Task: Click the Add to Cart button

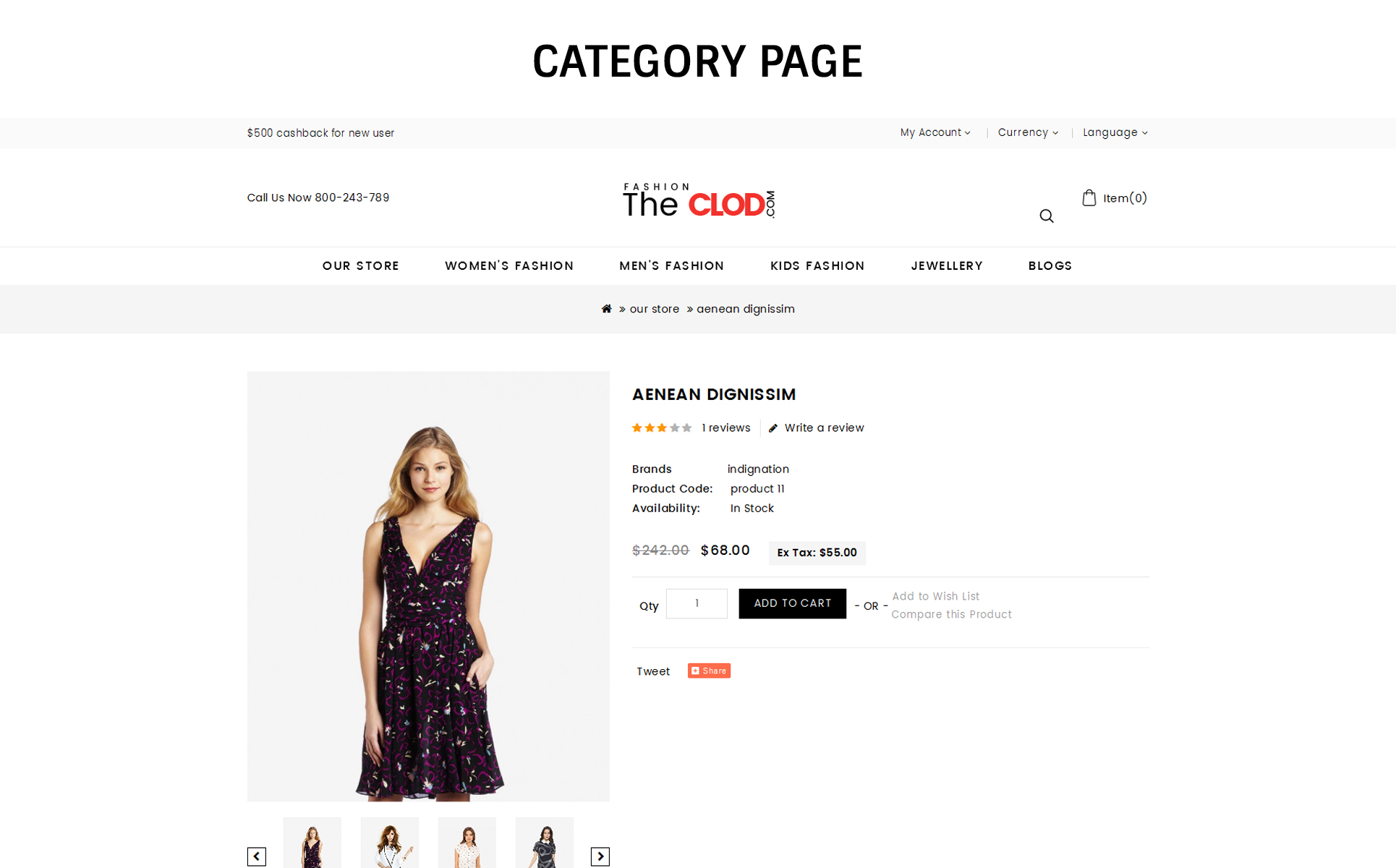Action: pos(792,603)
